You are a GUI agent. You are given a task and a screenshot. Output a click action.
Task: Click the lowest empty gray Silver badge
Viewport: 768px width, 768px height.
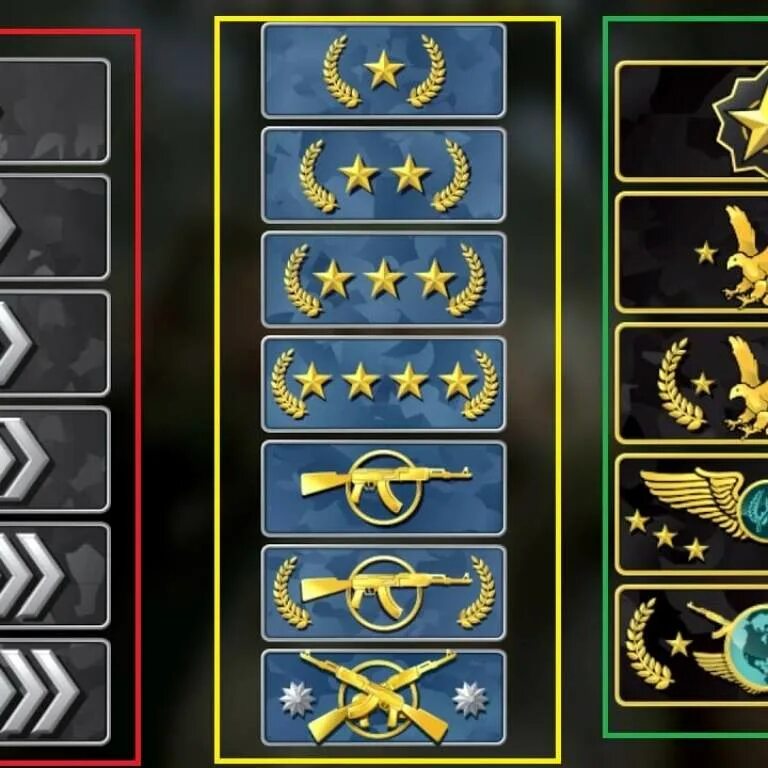click(x=54, y=111)
